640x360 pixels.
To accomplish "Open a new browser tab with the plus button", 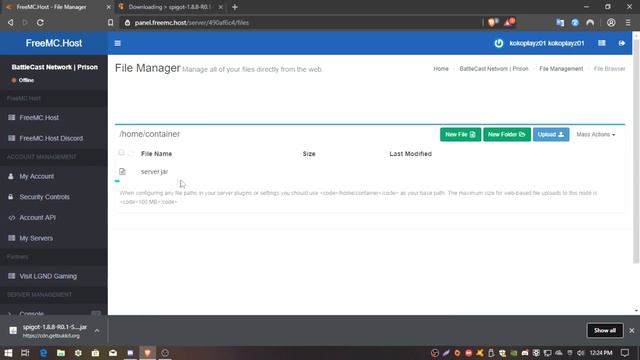I will pyautogui.click(x=235, y=7).
